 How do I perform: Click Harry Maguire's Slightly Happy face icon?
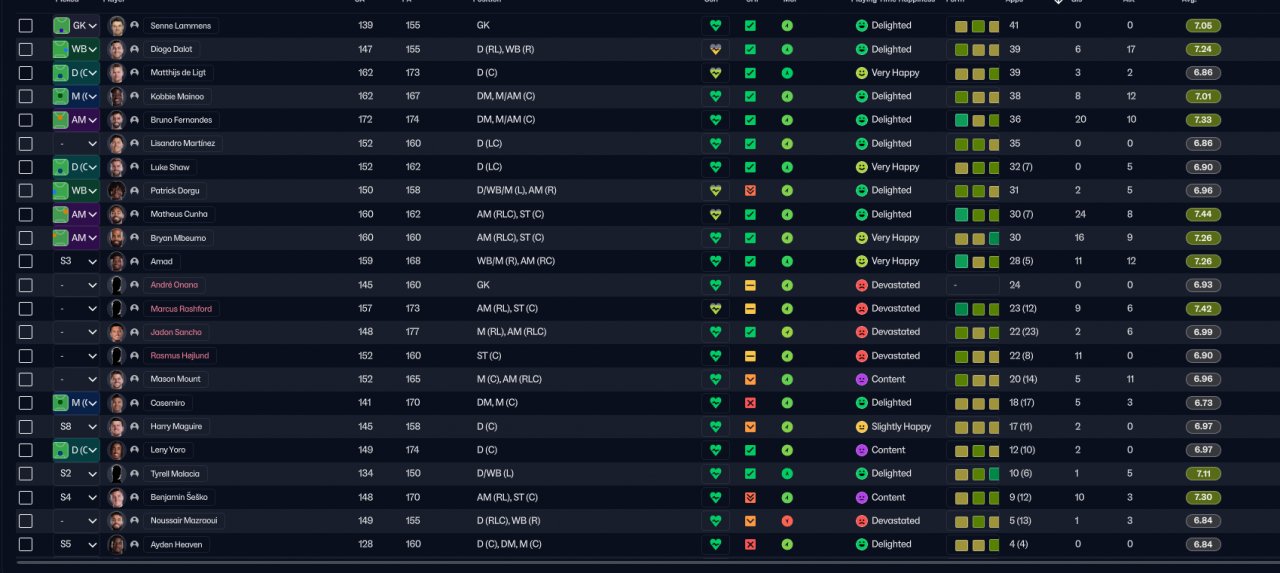(862, 426)
